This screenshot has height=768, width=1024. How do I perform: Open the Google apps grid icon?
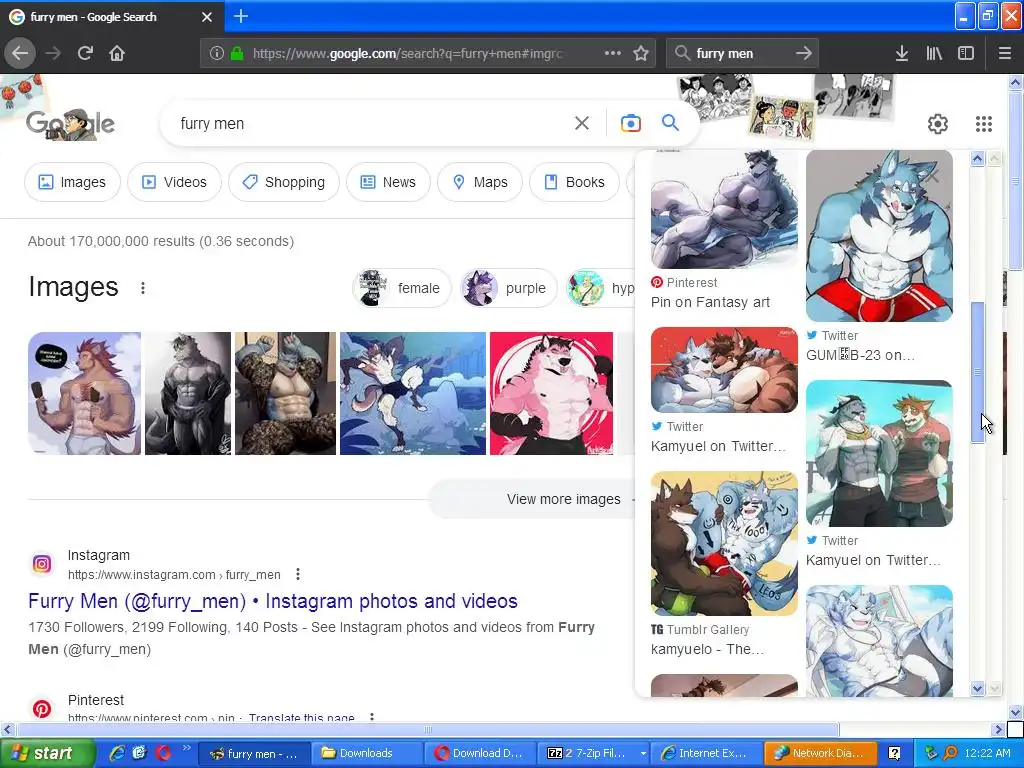tap(984, 123)
